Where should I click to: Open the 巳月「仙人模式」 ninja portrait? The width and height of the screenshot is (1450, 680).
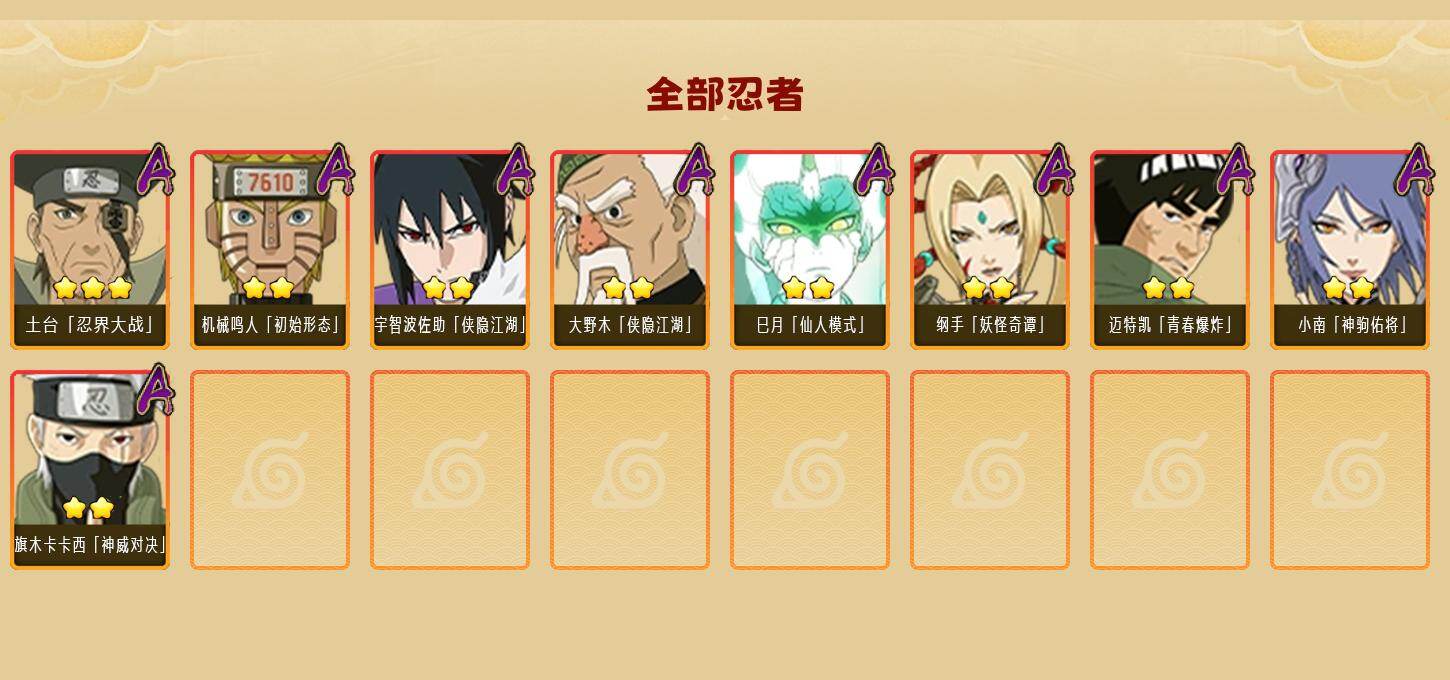tap(810, 250)
